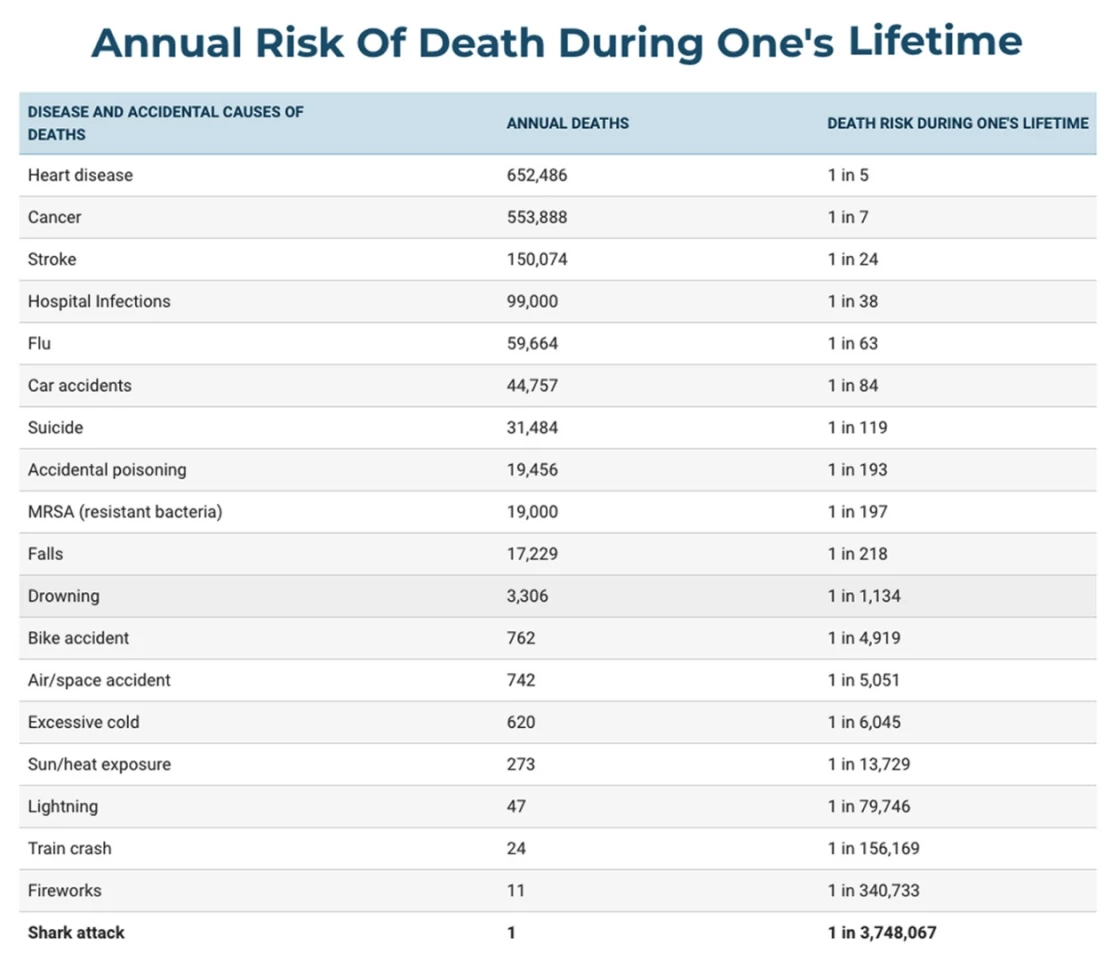The image size is (1112, 960).
Task: Select the "Car accidents" row label
Action: [x=79, y=385]
